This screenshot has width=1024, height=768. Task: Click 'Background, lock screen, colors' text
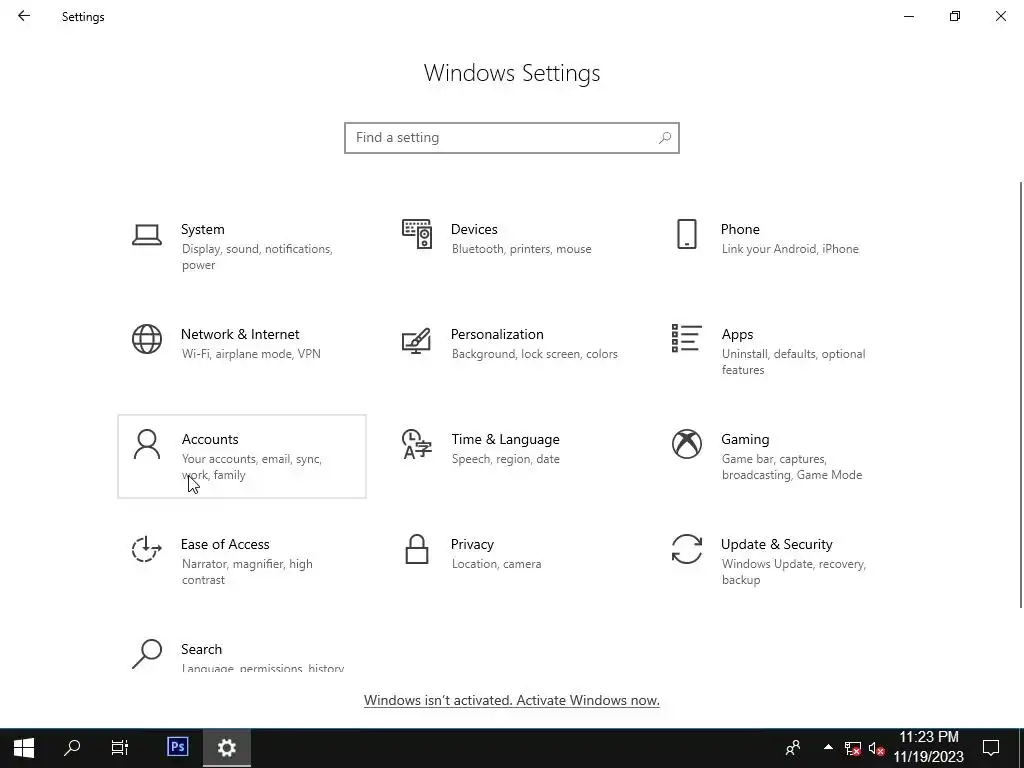[x=534, y=354]
